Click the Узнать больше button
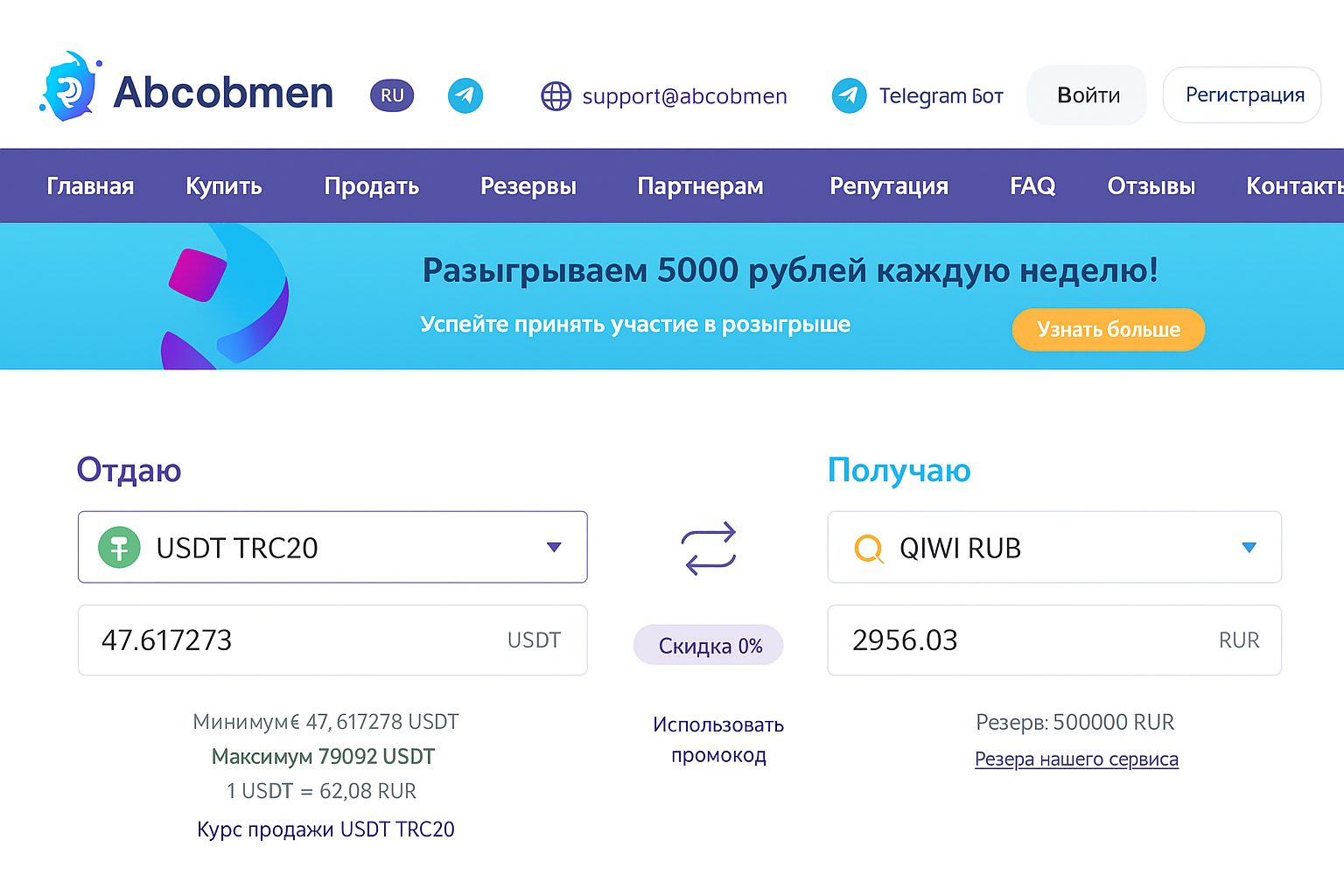This screenshot has height=896, width=1344. click(x=1108, y=330)
